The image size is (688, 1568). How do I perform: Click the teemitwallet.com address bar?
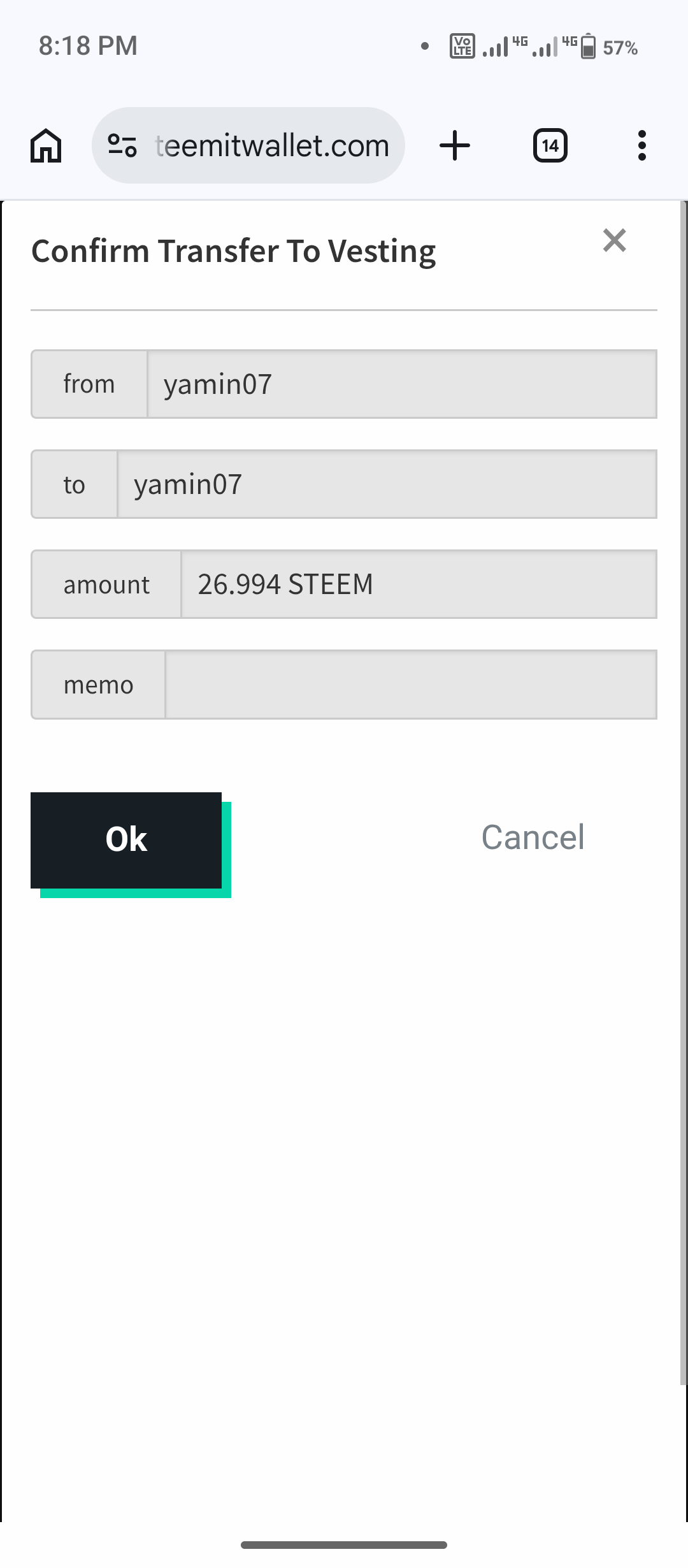272,146
